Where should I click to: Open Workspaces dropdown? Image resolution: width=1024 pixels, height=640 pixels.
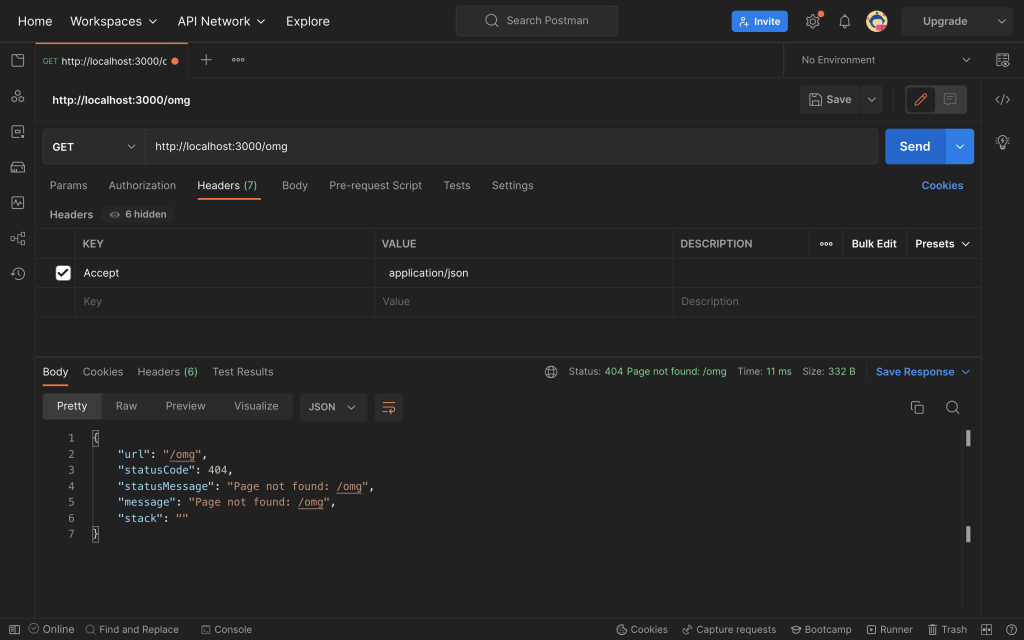click(114, 22)
